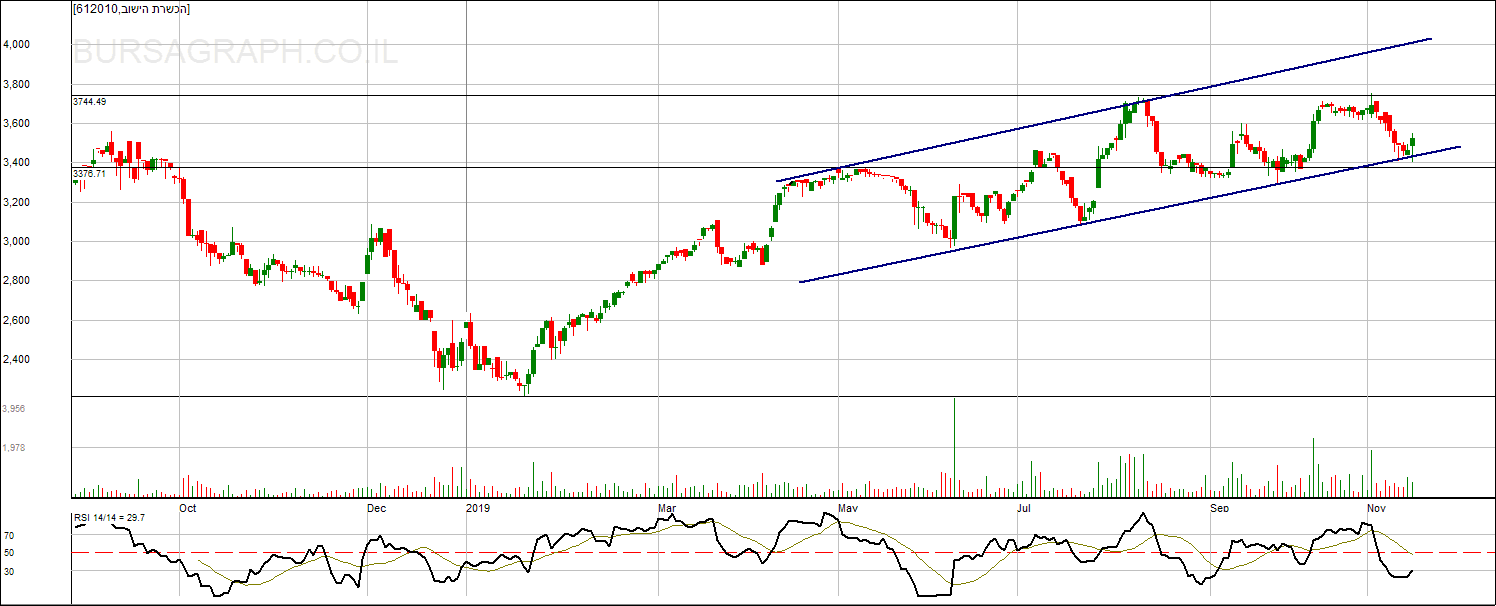The width and height of the screenshot is (1496, 606).
Task: Select the upper blue channel trendline
Action: click(x=1104, y=110)
